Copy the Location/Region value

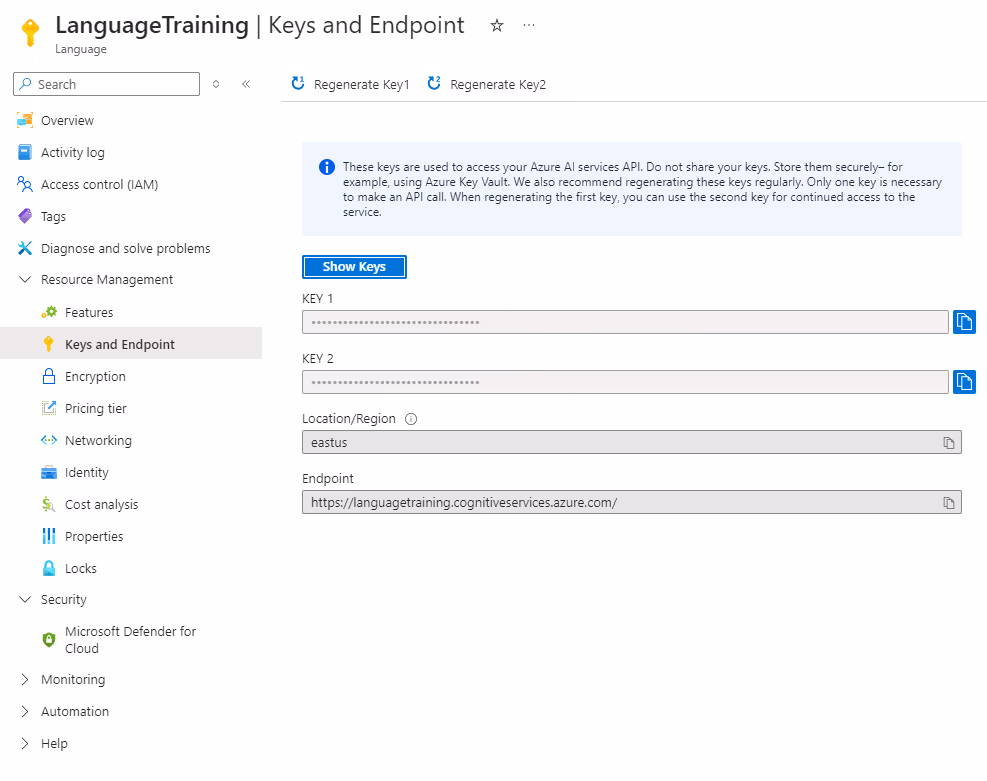coord(949,442)
